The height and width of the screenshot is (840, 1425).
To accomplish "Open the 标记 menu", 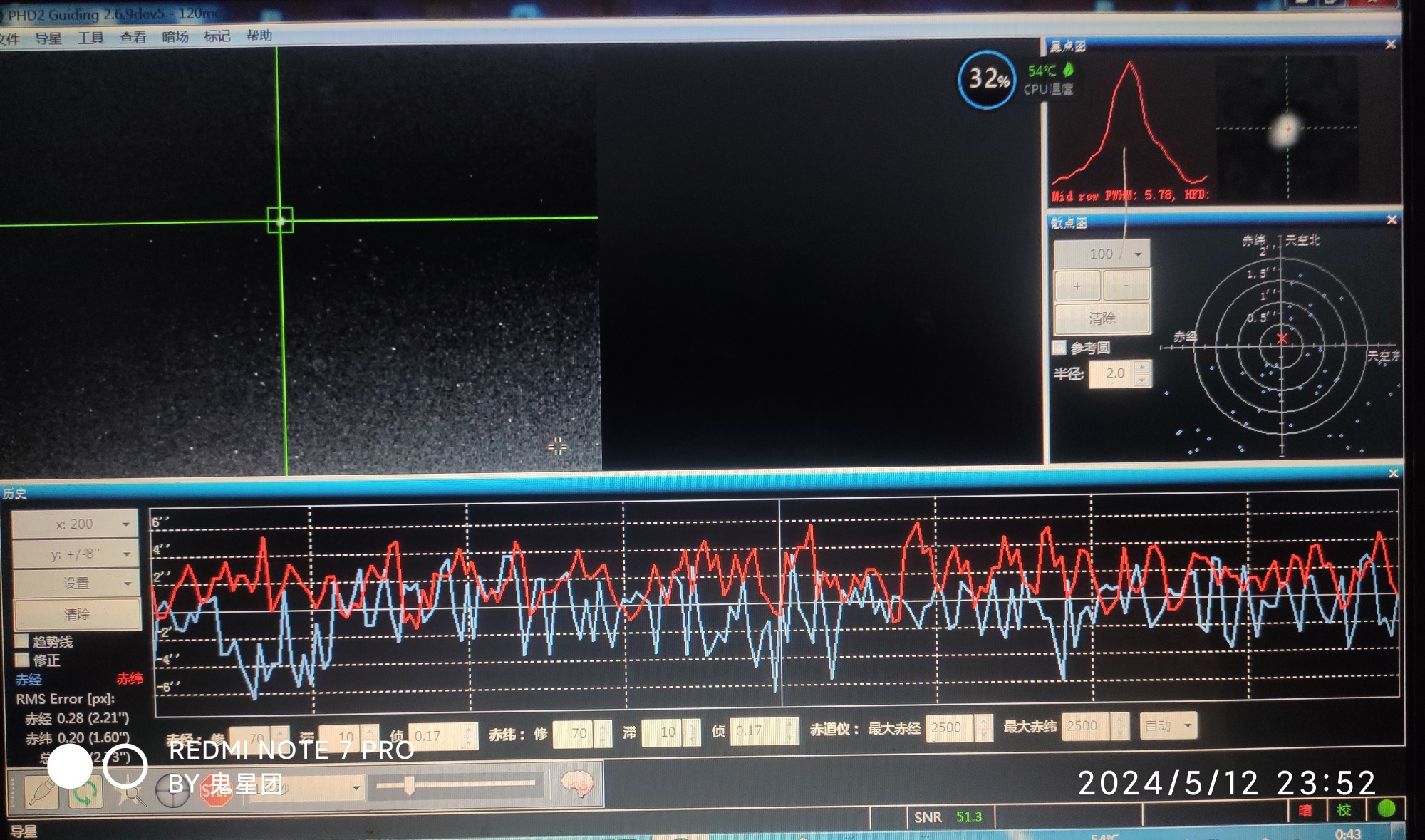I will point(217,36).
